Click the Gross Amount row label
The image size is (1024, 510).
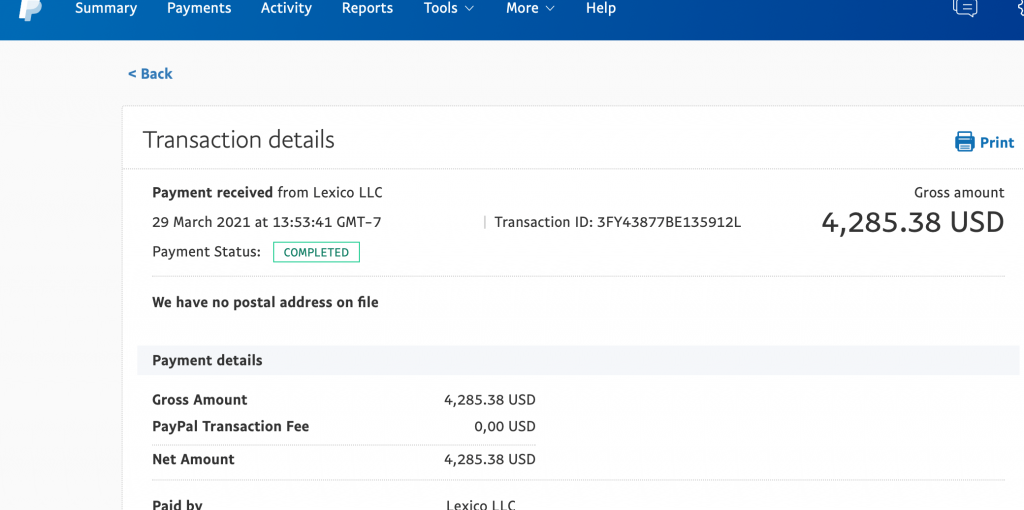(x=200, y=400)
